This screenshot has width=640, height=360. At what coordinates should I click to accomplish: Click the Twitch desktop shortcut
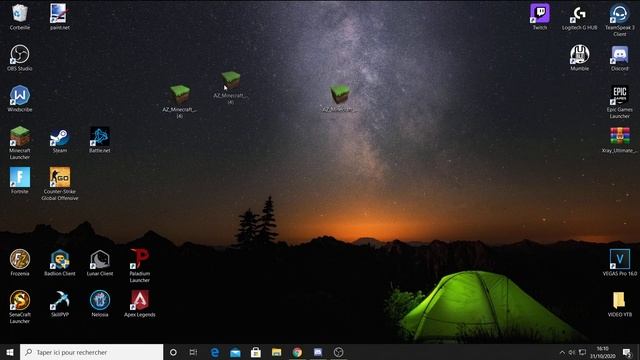(540, 17)
